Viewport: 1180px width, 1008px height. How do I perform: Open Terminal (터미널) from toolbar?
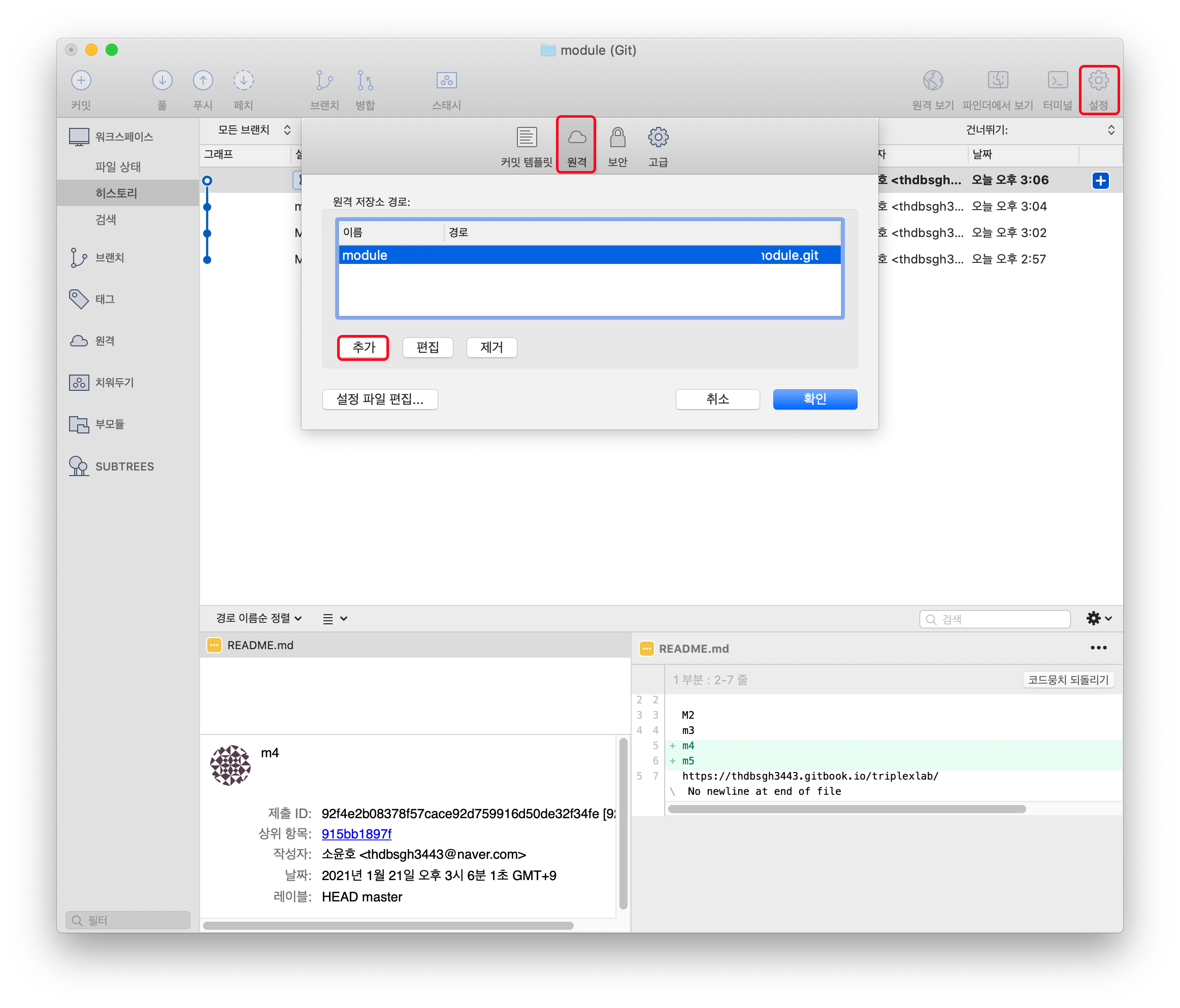click(1058, 81)
